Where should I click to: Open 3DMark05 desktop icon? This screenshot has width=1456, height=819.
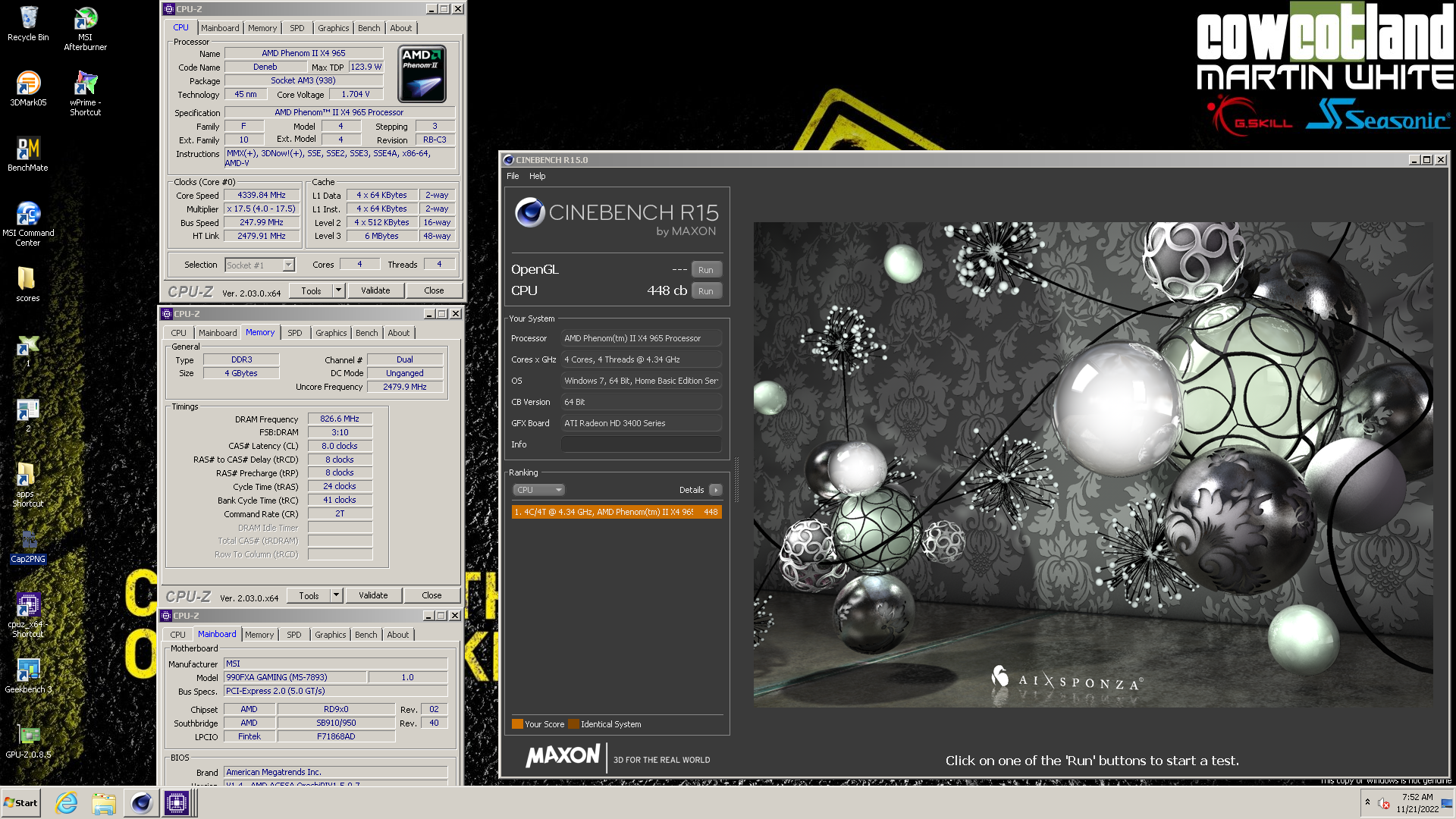click(x=28, y=88)
